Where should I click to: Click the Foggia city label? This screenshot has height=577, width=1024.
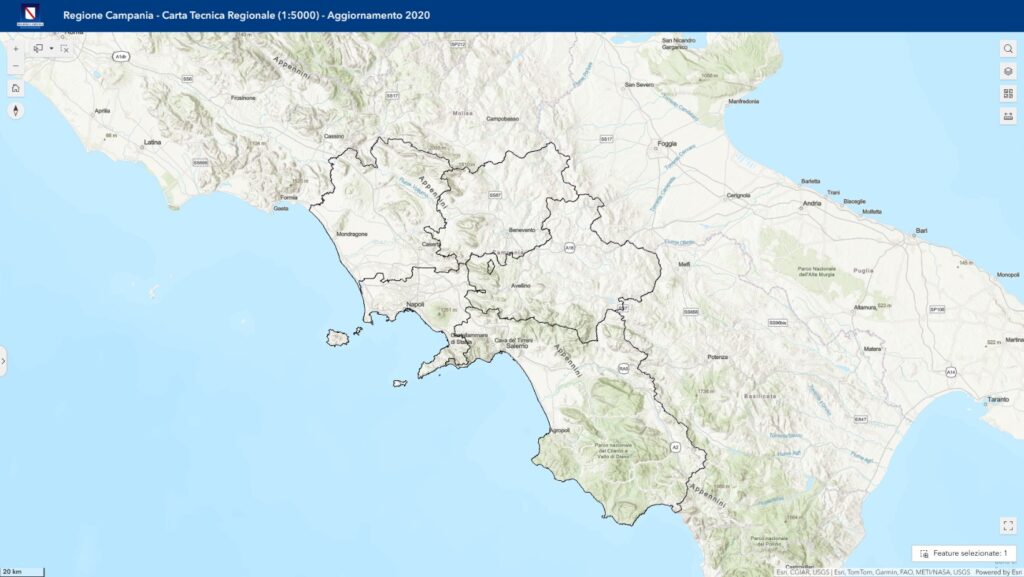(x=667, y=144)
